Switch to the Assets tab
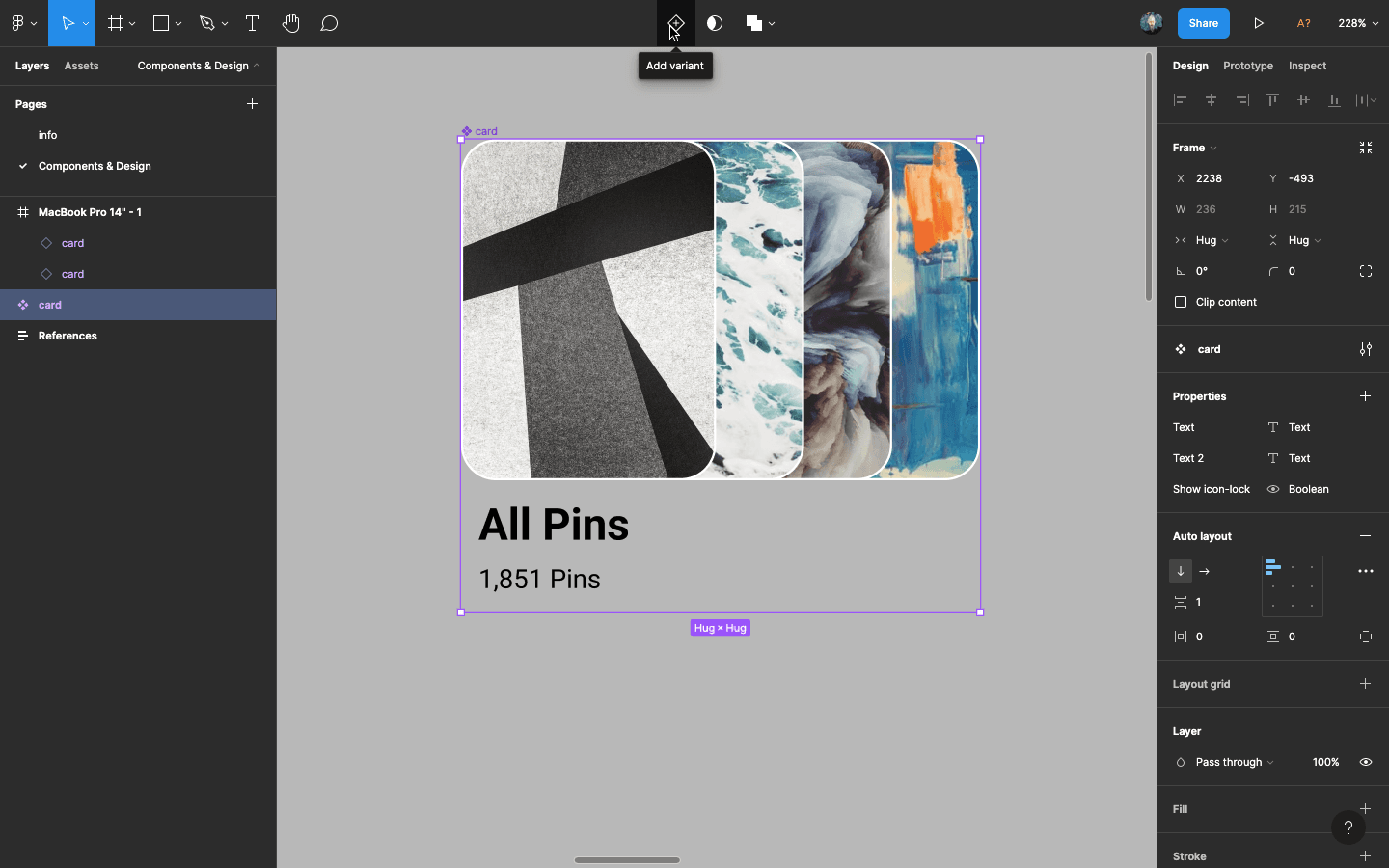1389x868 pixels. (x=81, y=66)
